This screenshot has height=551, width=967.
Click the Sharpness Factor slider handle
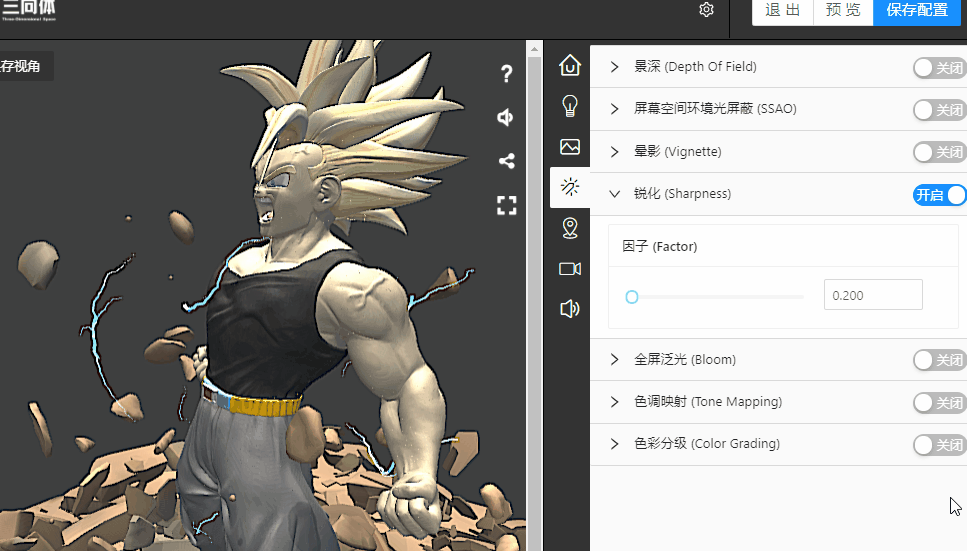point(632,297)
